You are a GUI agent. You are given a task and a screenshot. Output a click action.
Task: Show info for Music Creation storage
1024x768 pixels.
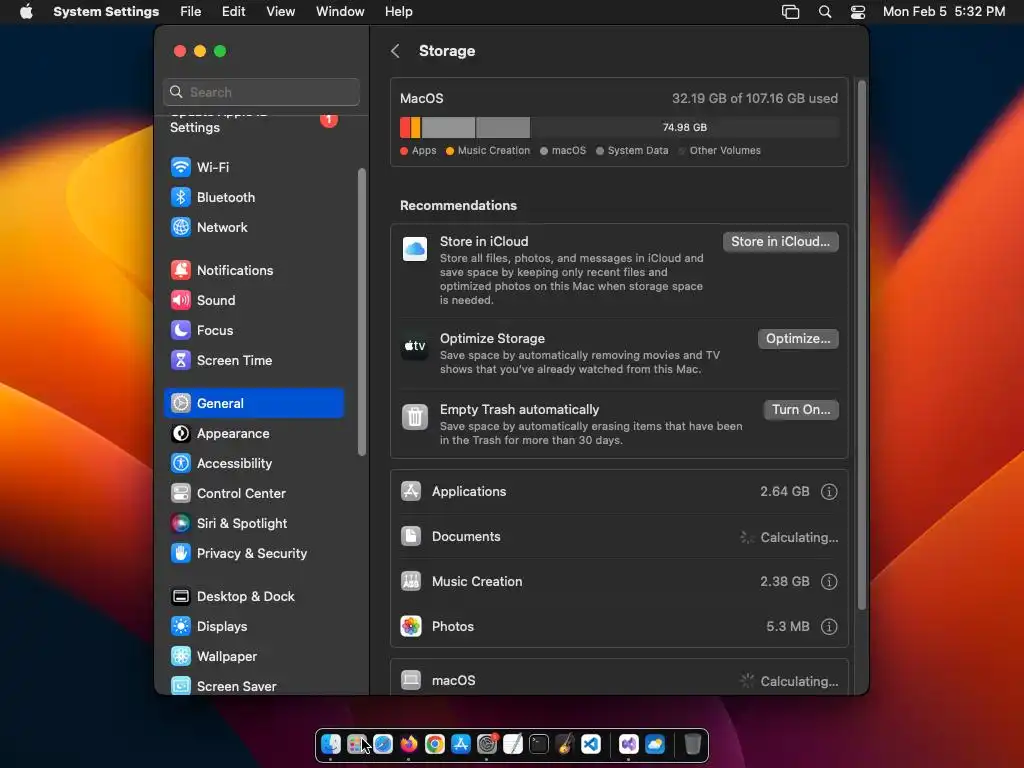829,582
